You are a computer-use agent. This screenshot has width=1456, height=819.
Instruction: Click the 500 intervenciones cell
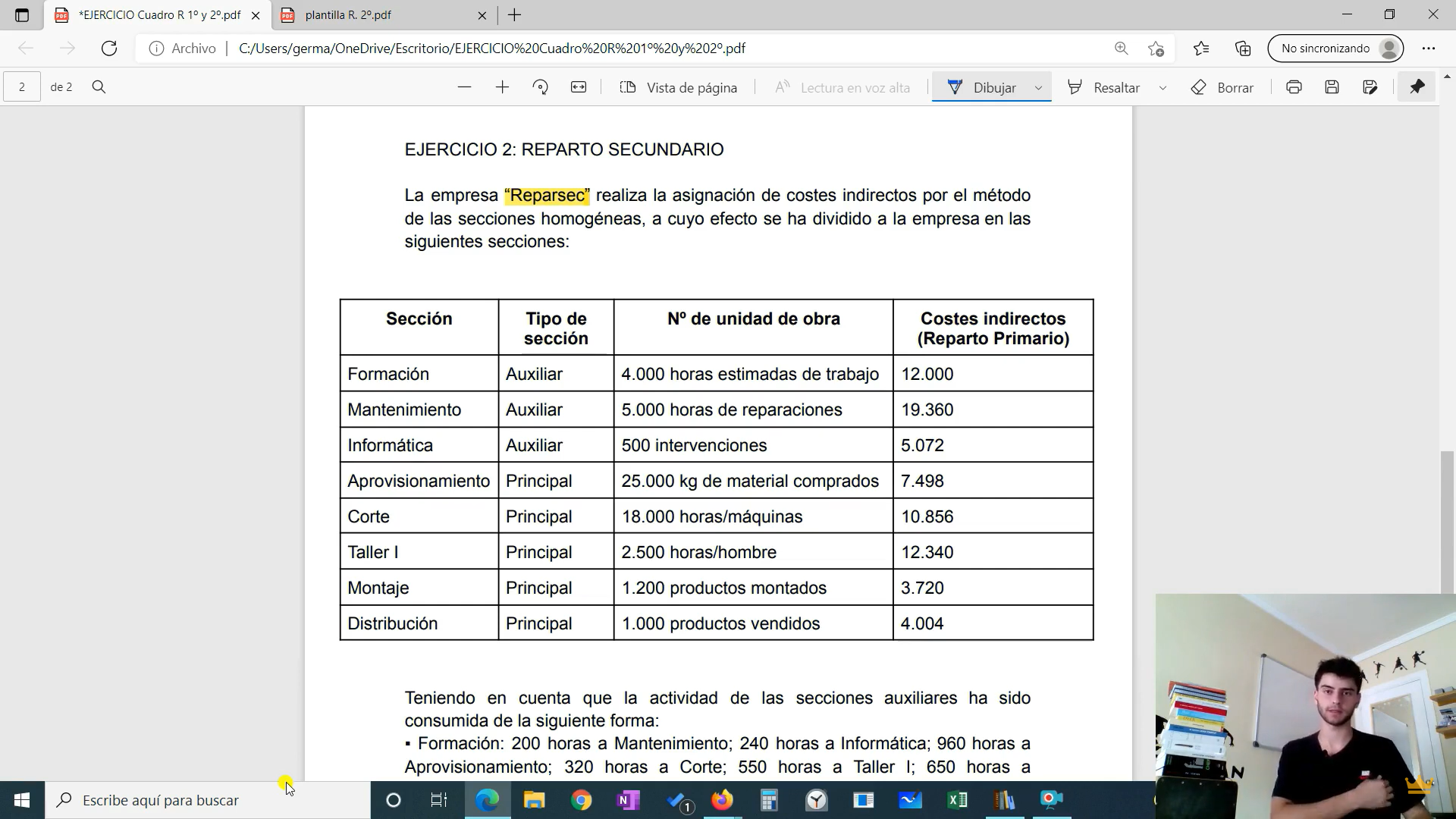[x=753, y=445]
